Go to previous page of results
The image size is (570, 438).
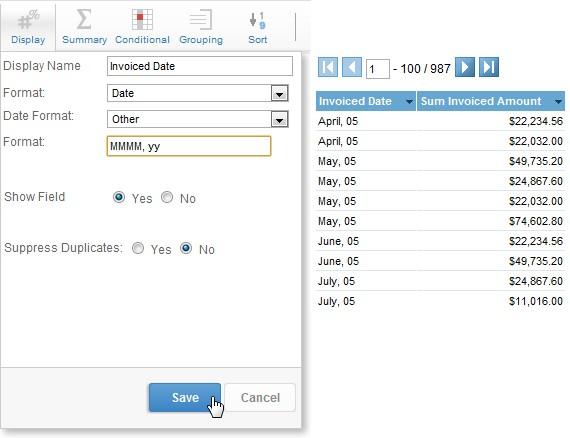click(x=352, y=67)
